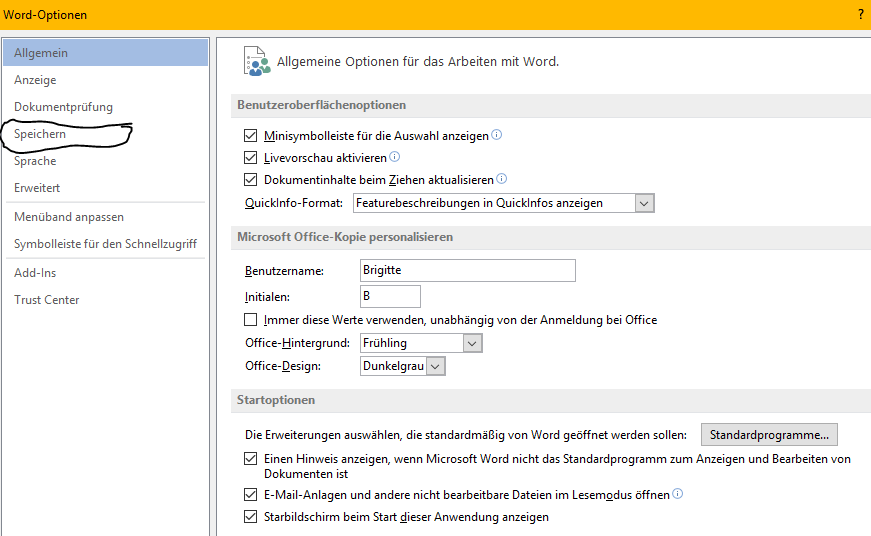Click info icon beside E-Mail-Anlagen Lesemodus option
This screenshot has height=536, width=871.
coord(678,493)
